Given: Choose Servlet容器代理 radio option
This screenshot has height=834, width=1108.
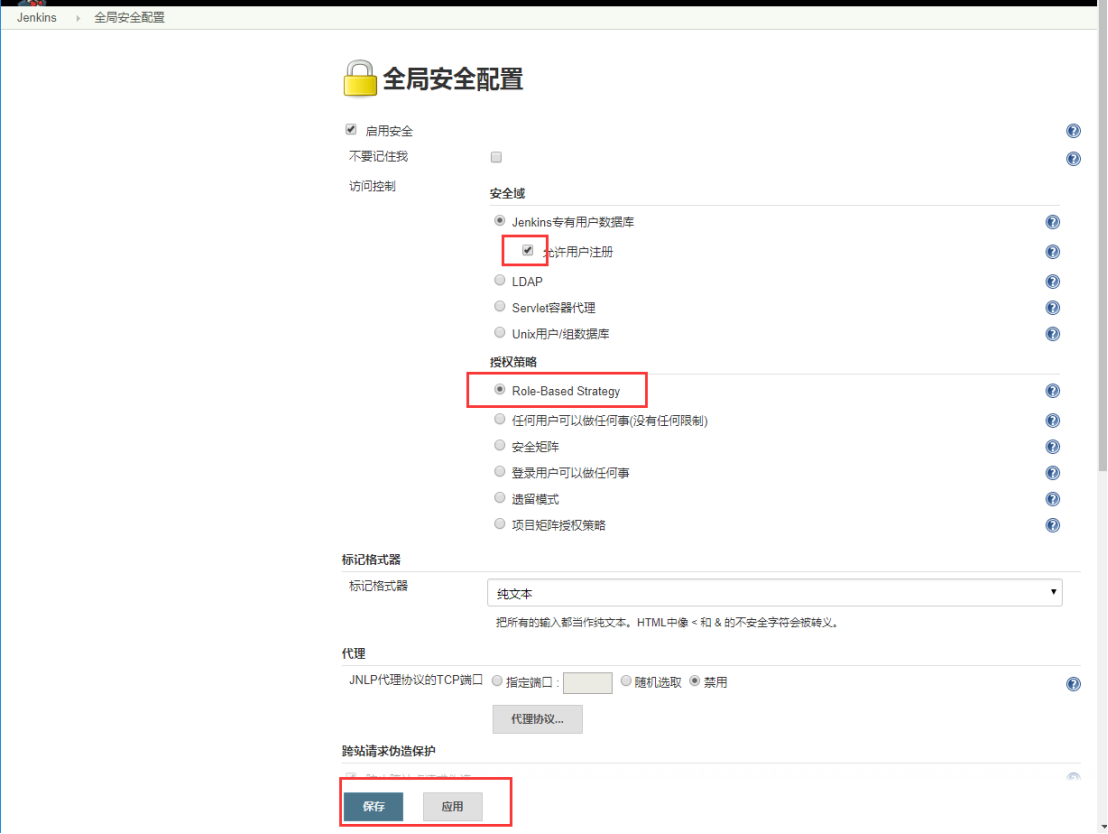Looking at the screenshot, I should coord(500,306).
